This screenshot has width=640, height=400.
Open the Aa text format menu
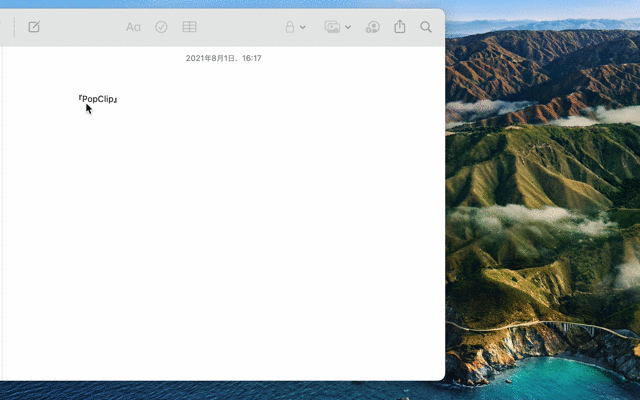(x=133, y=27)
